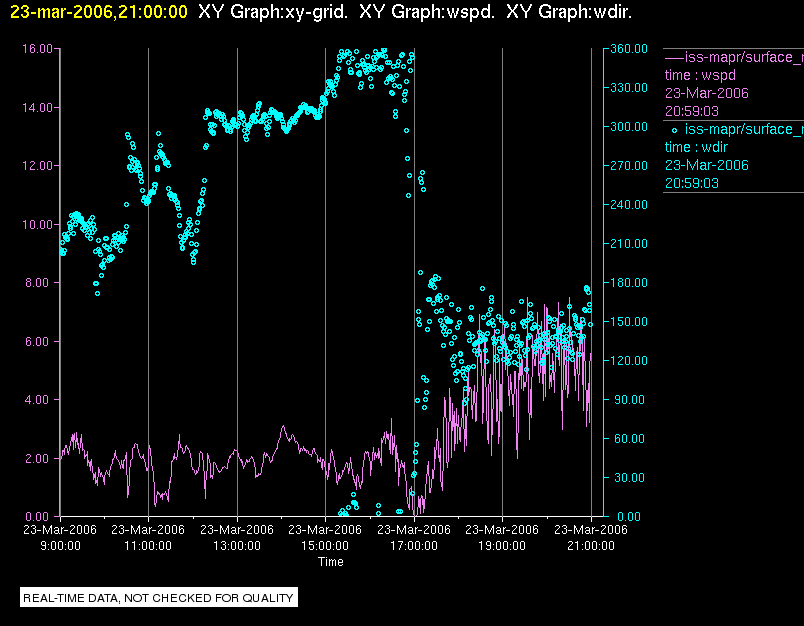
Task: Click the left axis value 2.00
Action: (x=39, y=458)
